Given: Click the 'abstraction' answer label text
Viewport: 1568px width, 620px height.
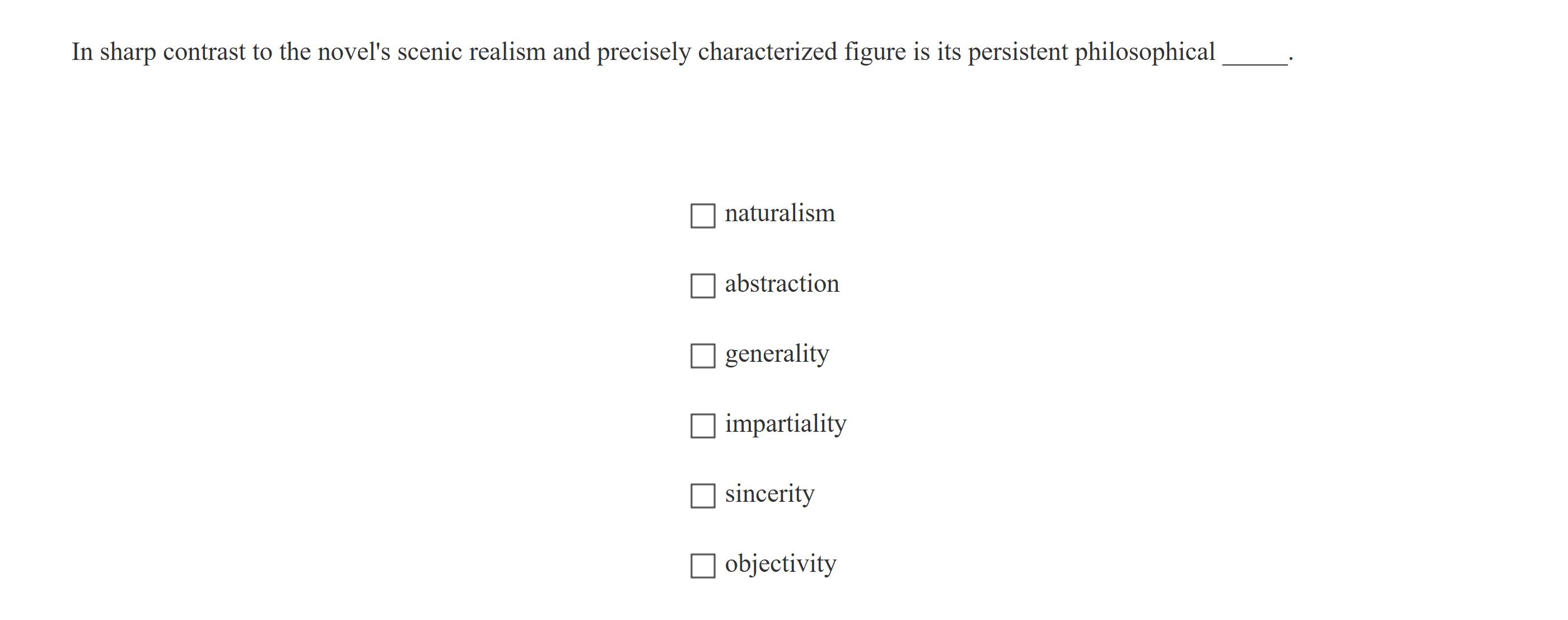Looking at the screenshot, I should pyautogui.click(x=782, y=284).
